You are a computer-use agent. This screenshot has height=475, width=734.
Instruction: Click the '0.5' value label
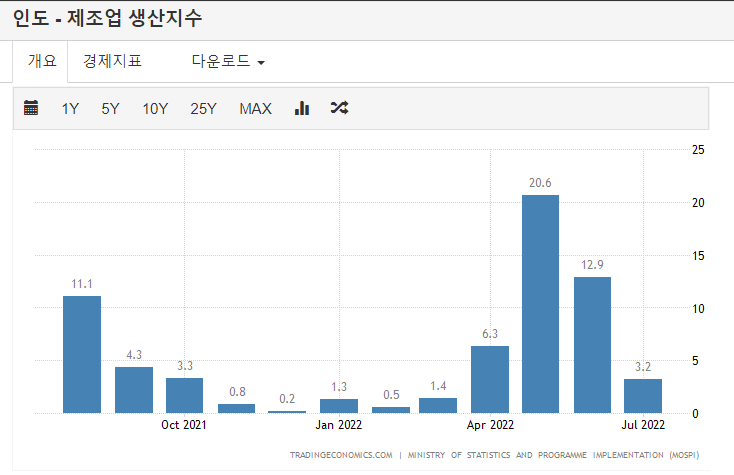pyautogui.click(x=391, y=395)
